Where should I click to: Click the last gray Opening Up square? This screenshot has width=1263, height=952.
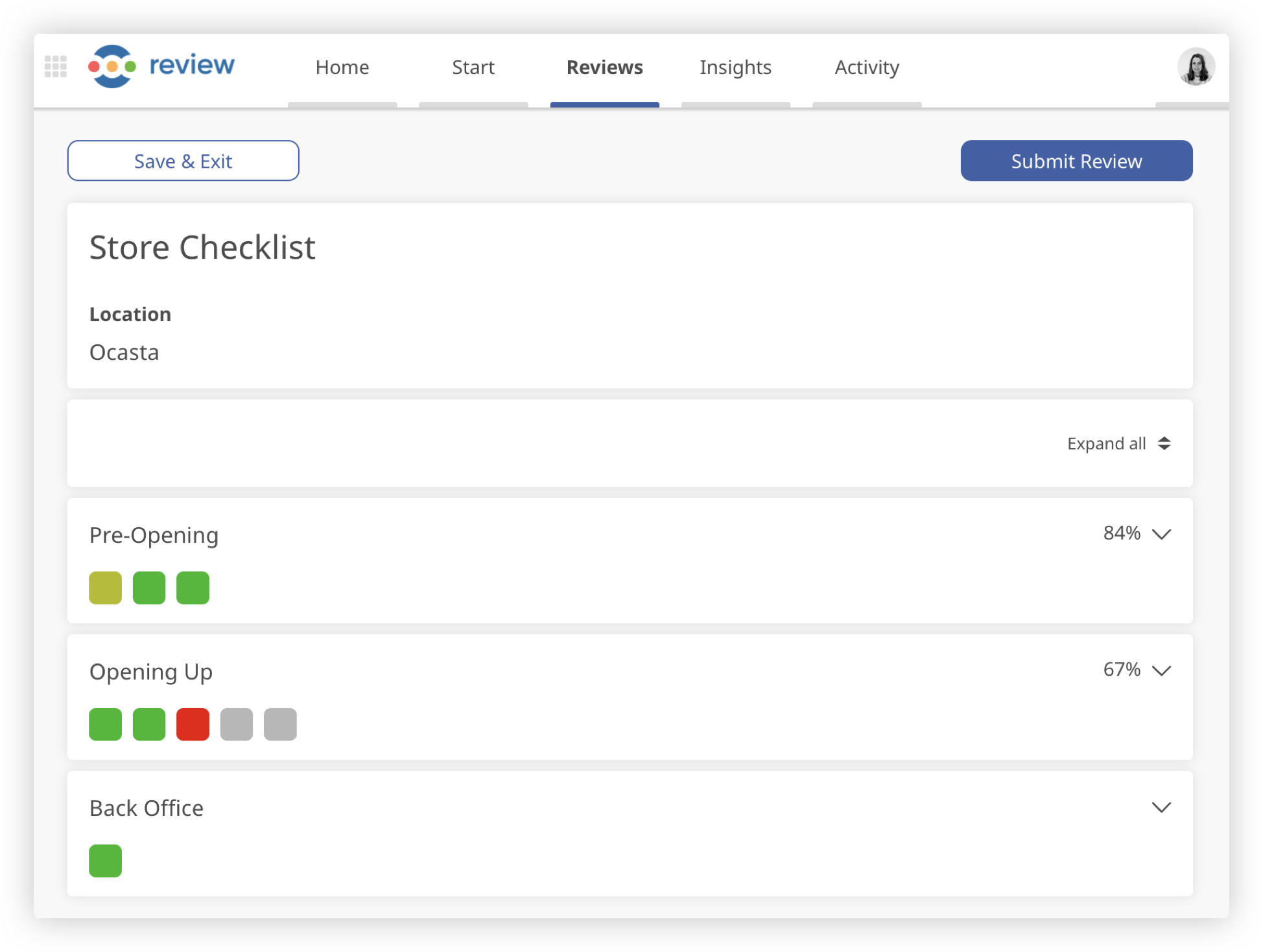(280, 724)
